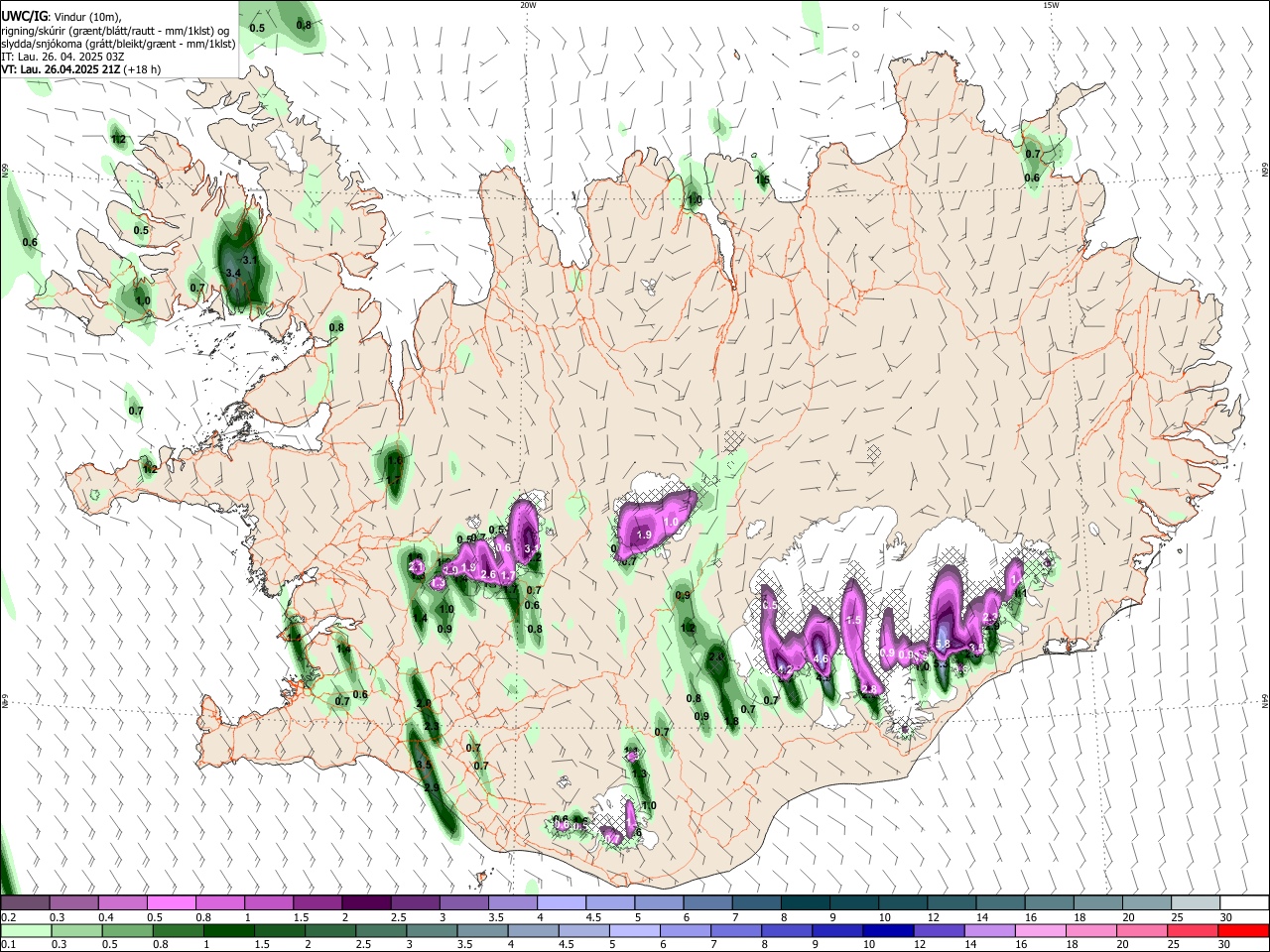Click the 20W longitude label
This screenshot has width=1270, height=952.
pyautogui.click(x=528, y=5)
